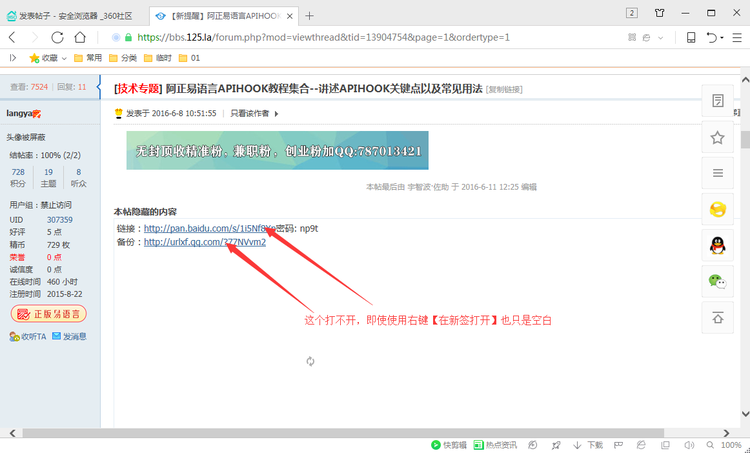
Task: Open the mobile/reader view icon in toolbar
Action: coord(691,37)
